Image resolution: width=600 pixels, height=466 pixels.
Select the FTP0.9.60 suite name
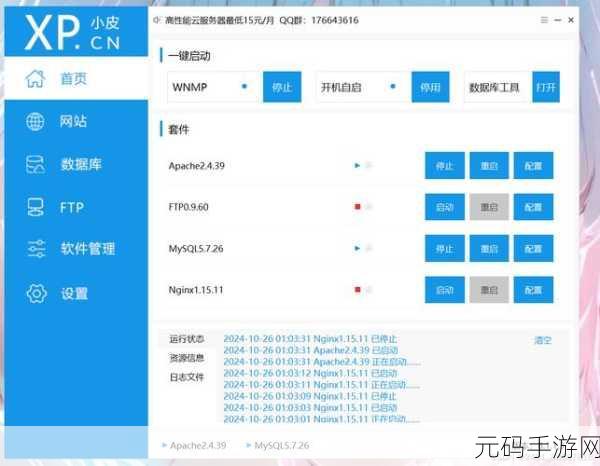189,207
